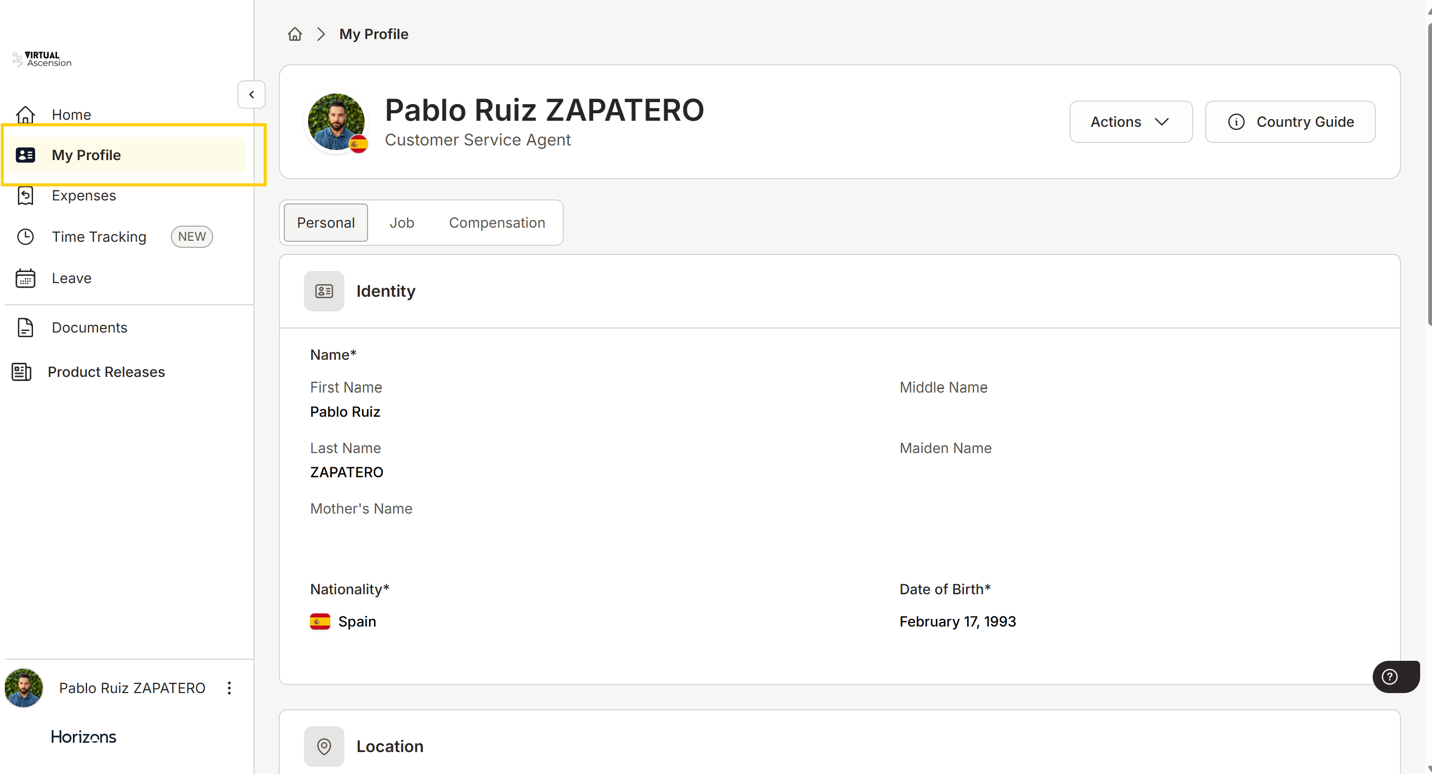Open the help question mark widget
The image size is (1432, 774).
(x=1390, y=677)
